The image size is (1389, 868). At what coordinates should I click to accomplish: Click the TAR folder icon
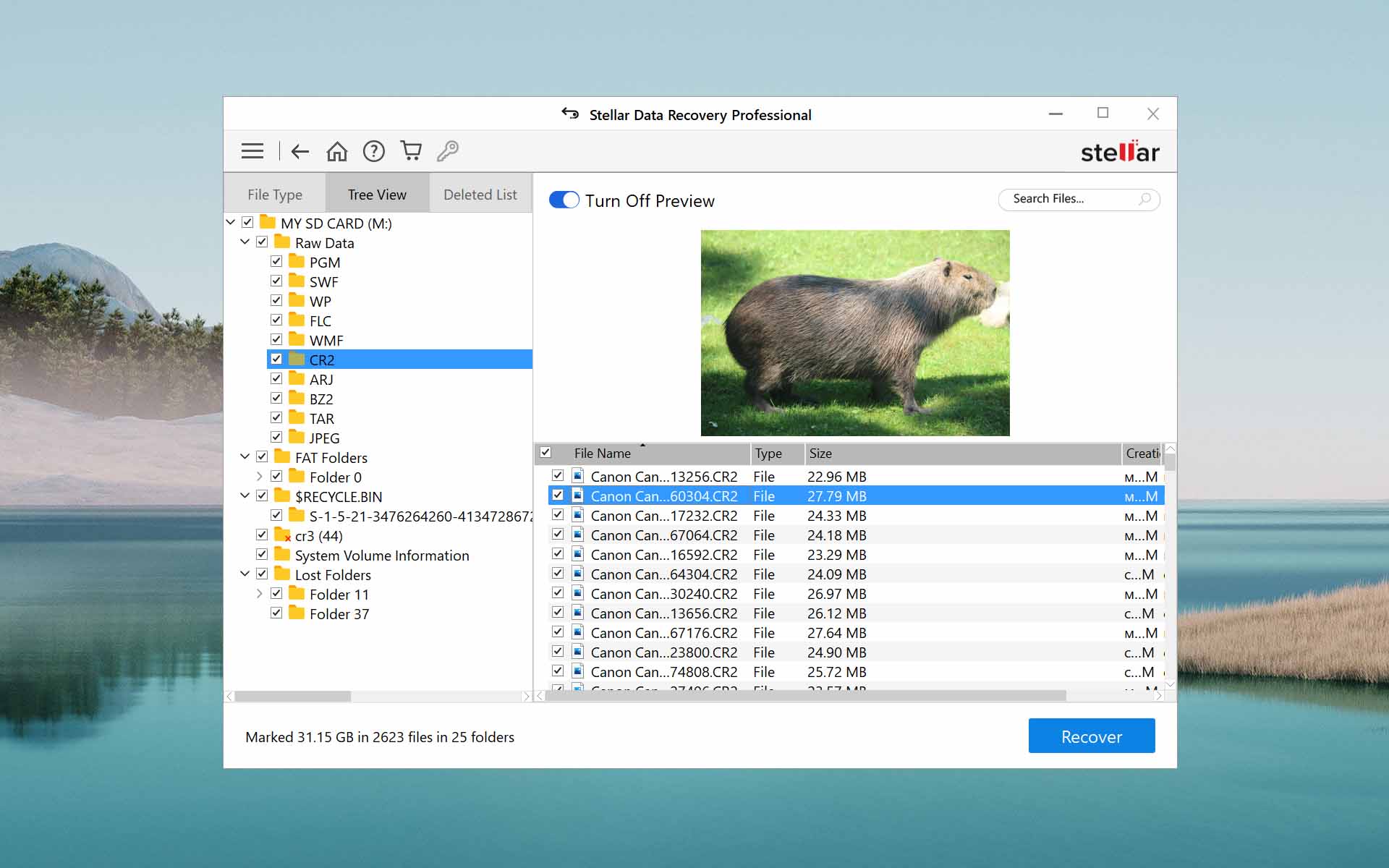(x=297, y=417)
